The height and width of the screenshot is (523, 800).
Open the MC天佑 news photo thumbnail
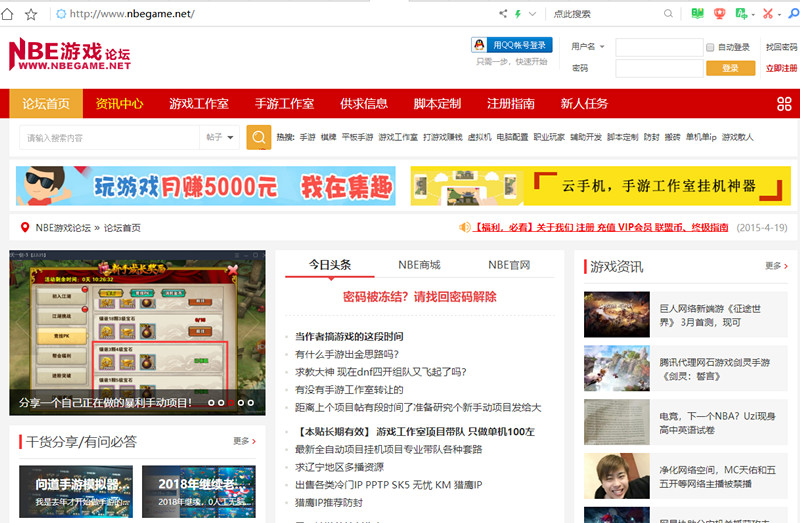click(617, 476)
